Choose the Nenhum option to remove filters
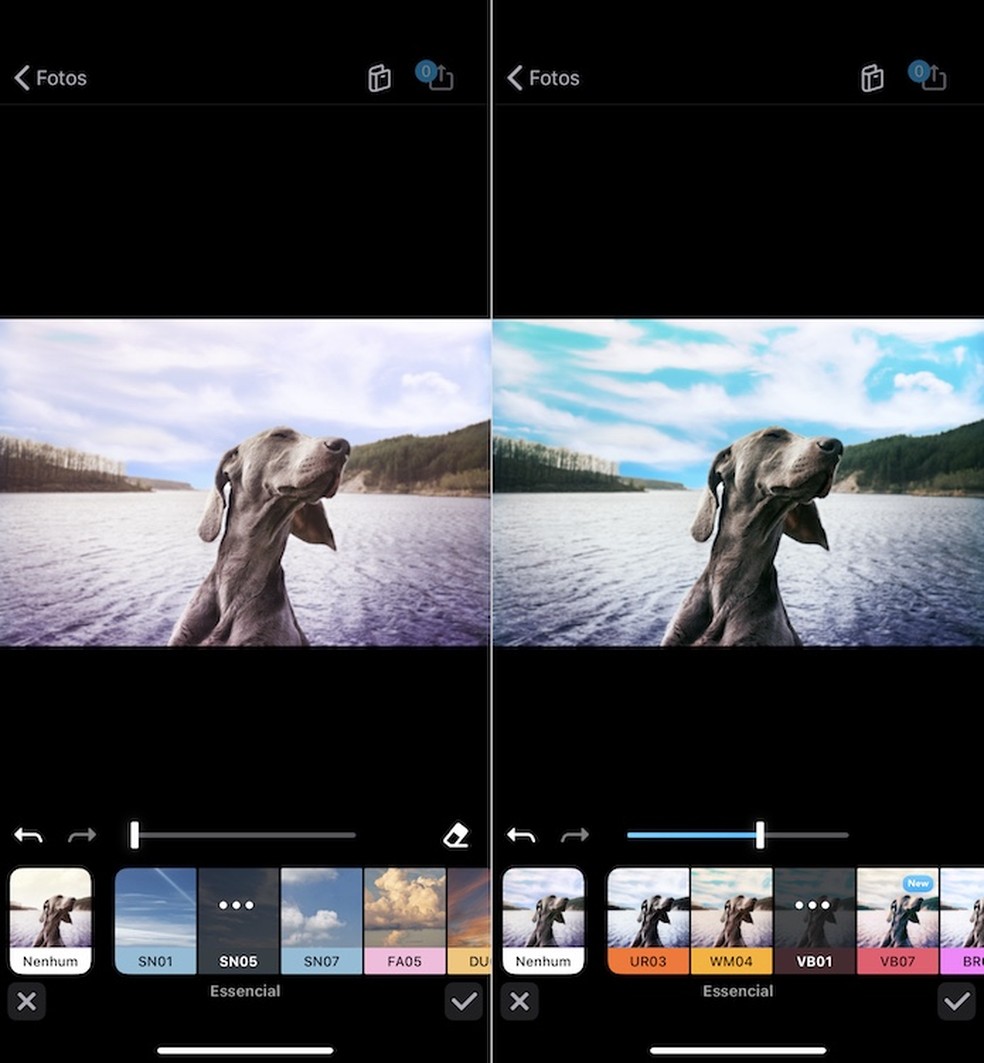984x1063 pixels. click(50, 918)
